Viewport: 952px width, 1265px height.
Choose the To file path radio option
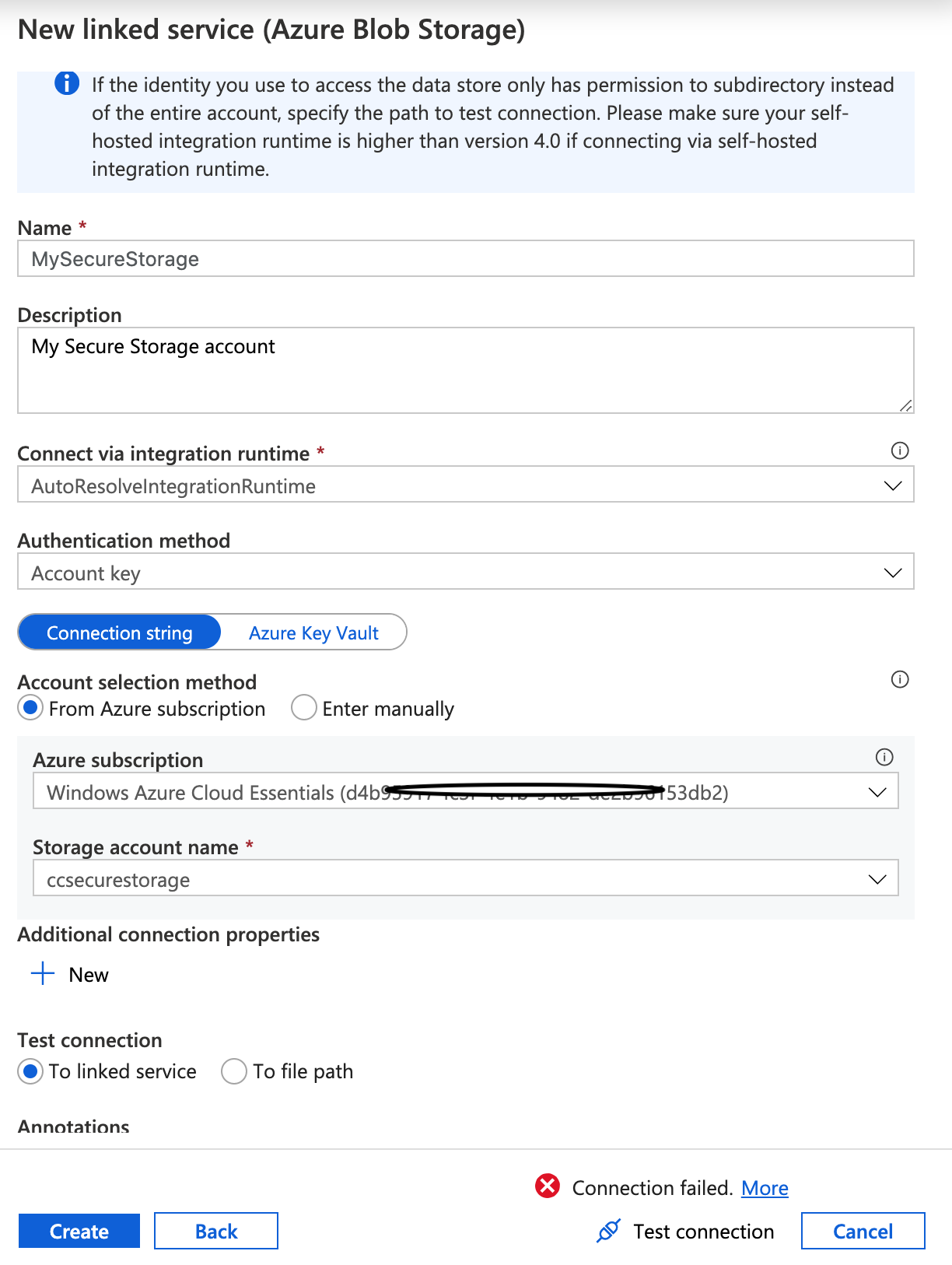[234, 1071]
